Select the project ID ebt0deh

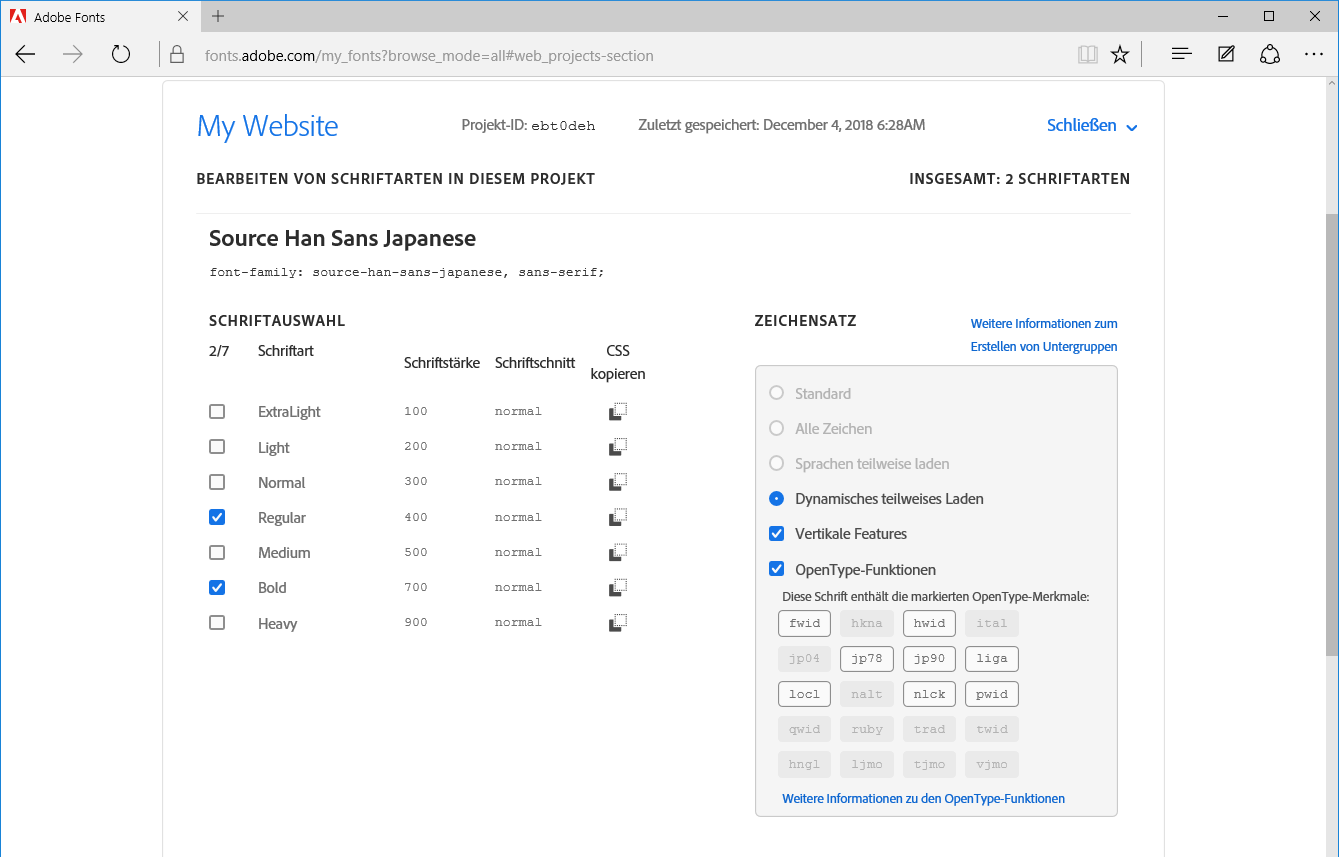click(563, 126)
